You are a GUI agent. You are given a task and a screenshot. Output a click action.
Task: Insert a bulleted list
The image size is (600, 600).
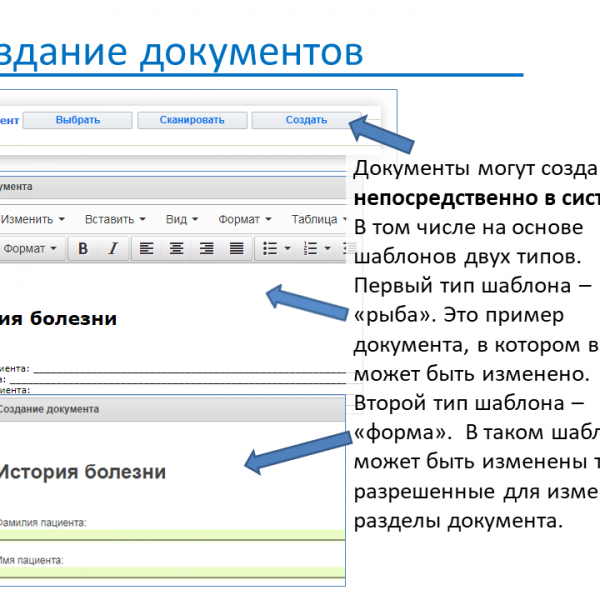click(x=268, y=248)
